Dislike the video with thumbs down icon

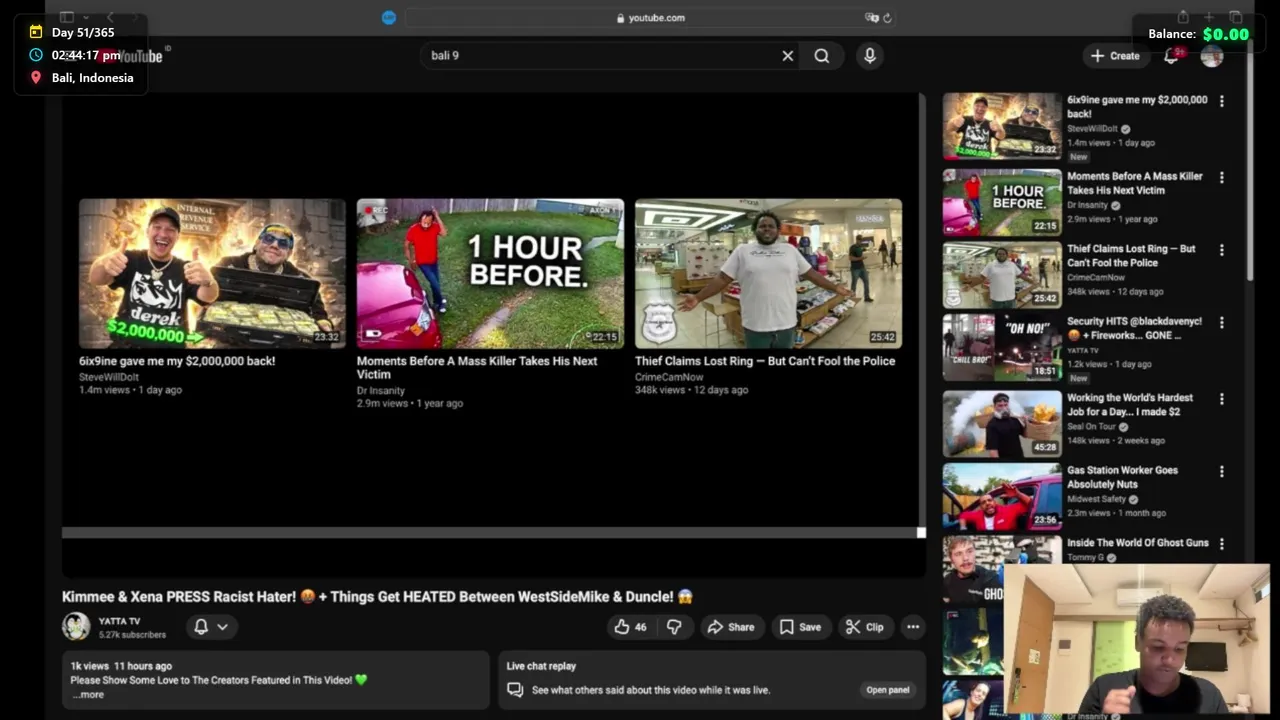(674, 627)
